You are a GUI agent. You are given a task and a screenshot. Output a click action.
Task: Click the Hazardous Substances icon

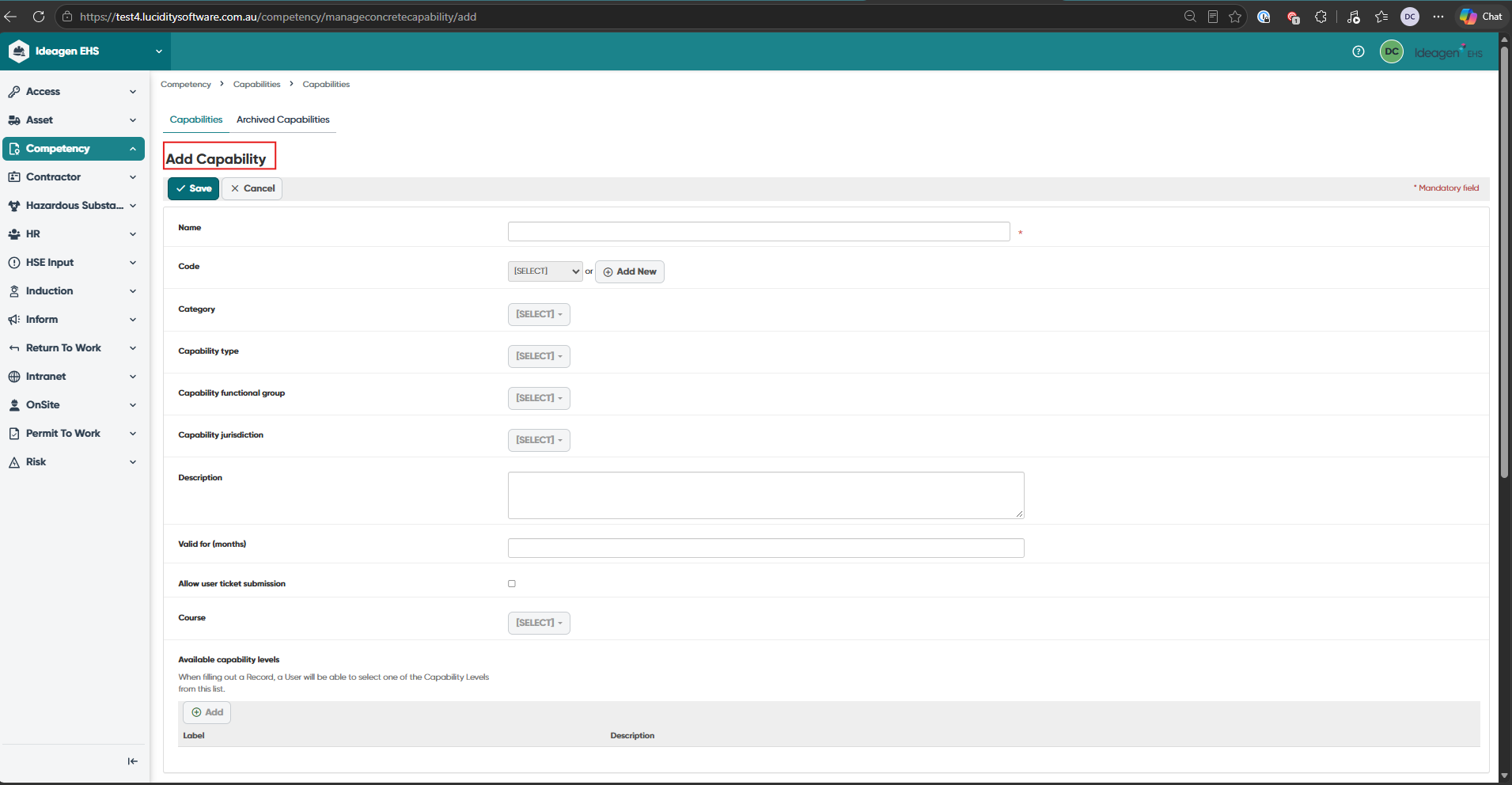[14, 206]
